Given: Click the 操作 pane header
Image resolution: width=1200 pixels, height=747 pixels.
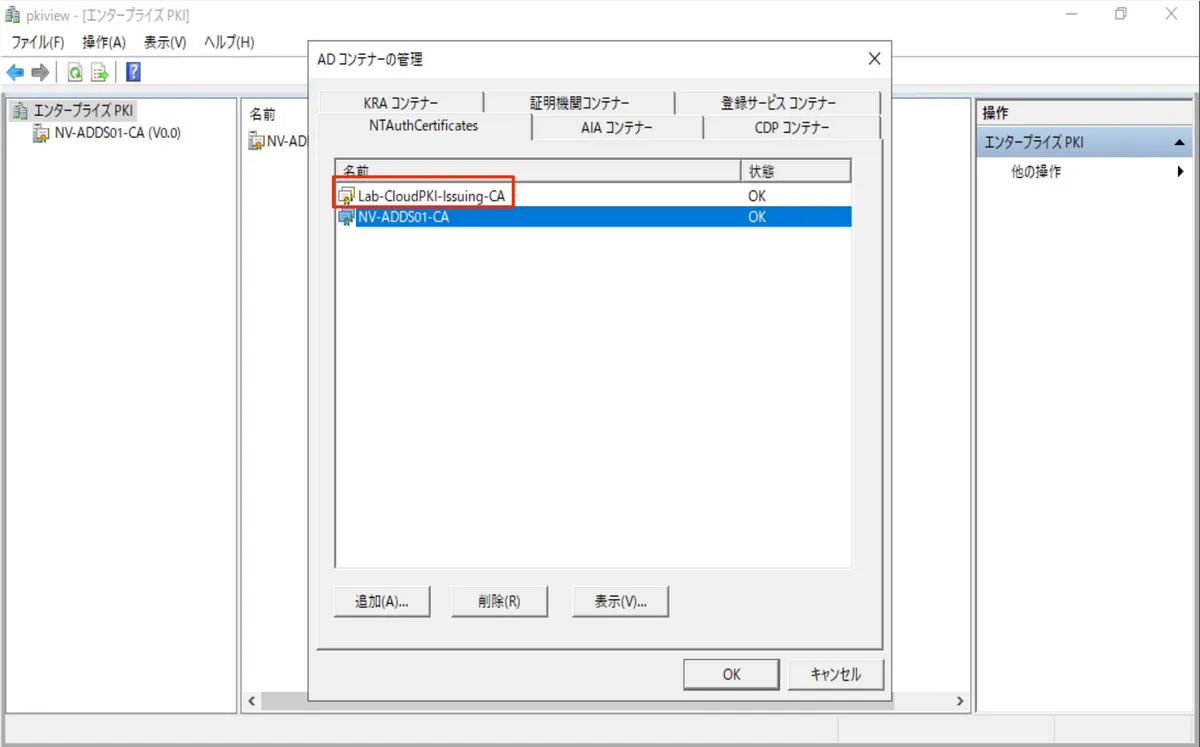Looking at the screenshot, I should point(1084,113).
